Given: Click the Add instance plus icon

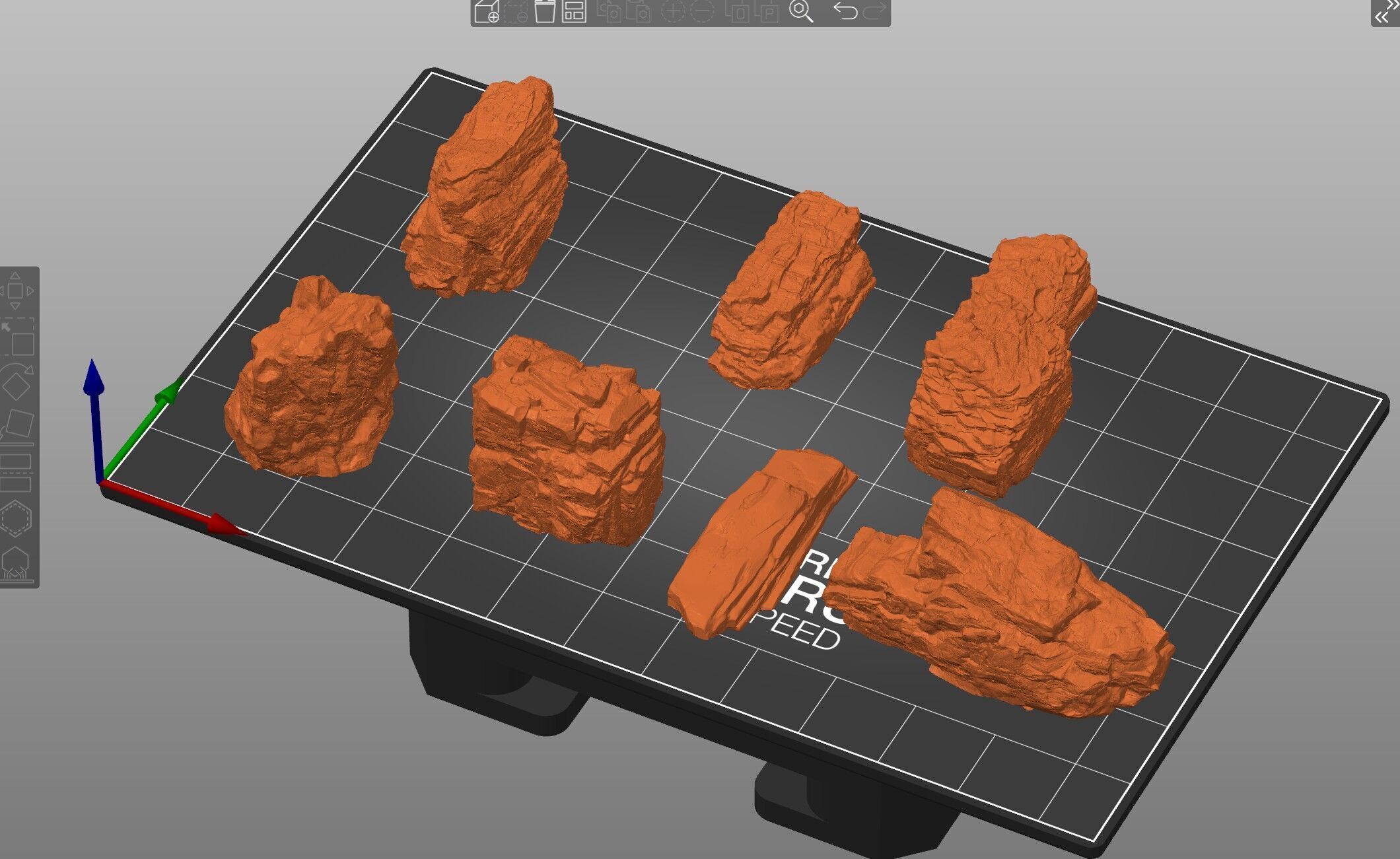Looking at the screenshot, I should [673, 11].
